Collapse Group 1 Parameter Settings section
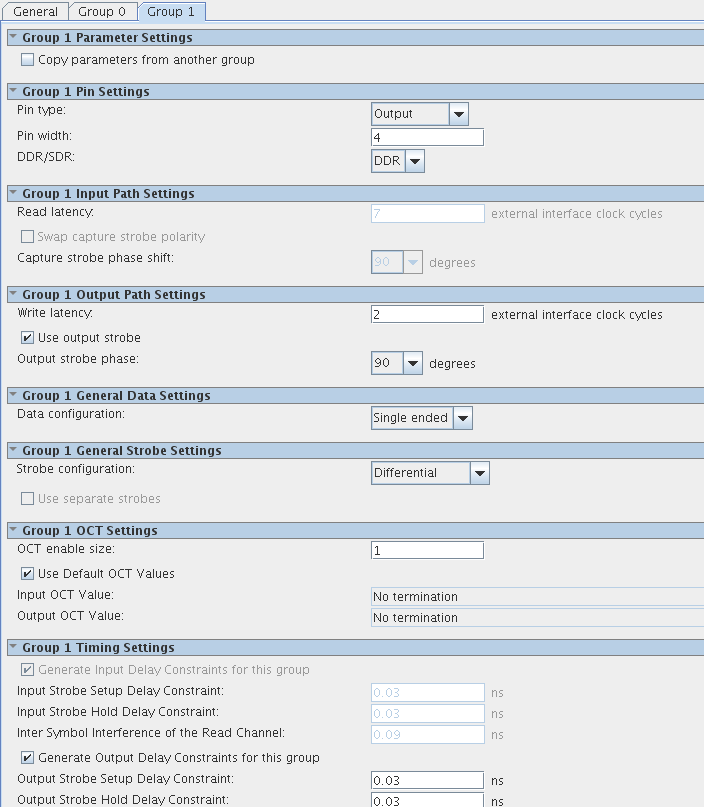Viewport: 704px width, 807px height. [x=13, y=38]
